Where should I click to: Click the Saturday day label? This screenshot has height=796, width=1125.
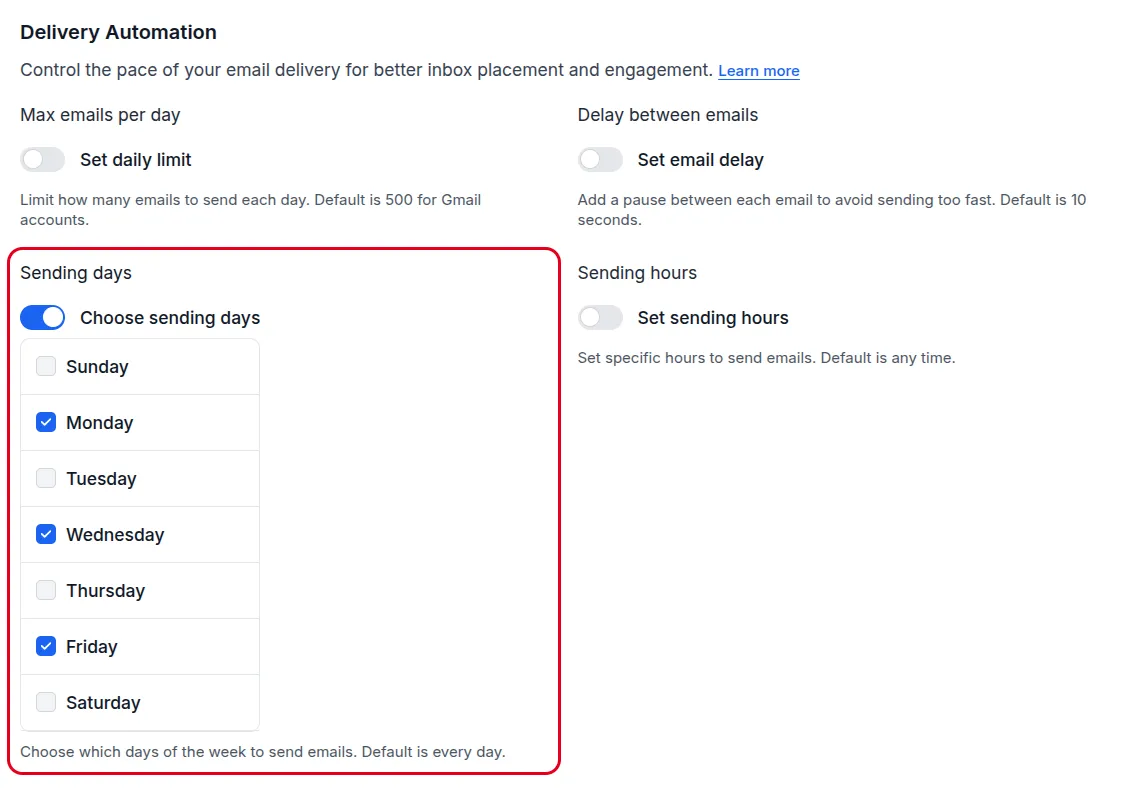103,703
